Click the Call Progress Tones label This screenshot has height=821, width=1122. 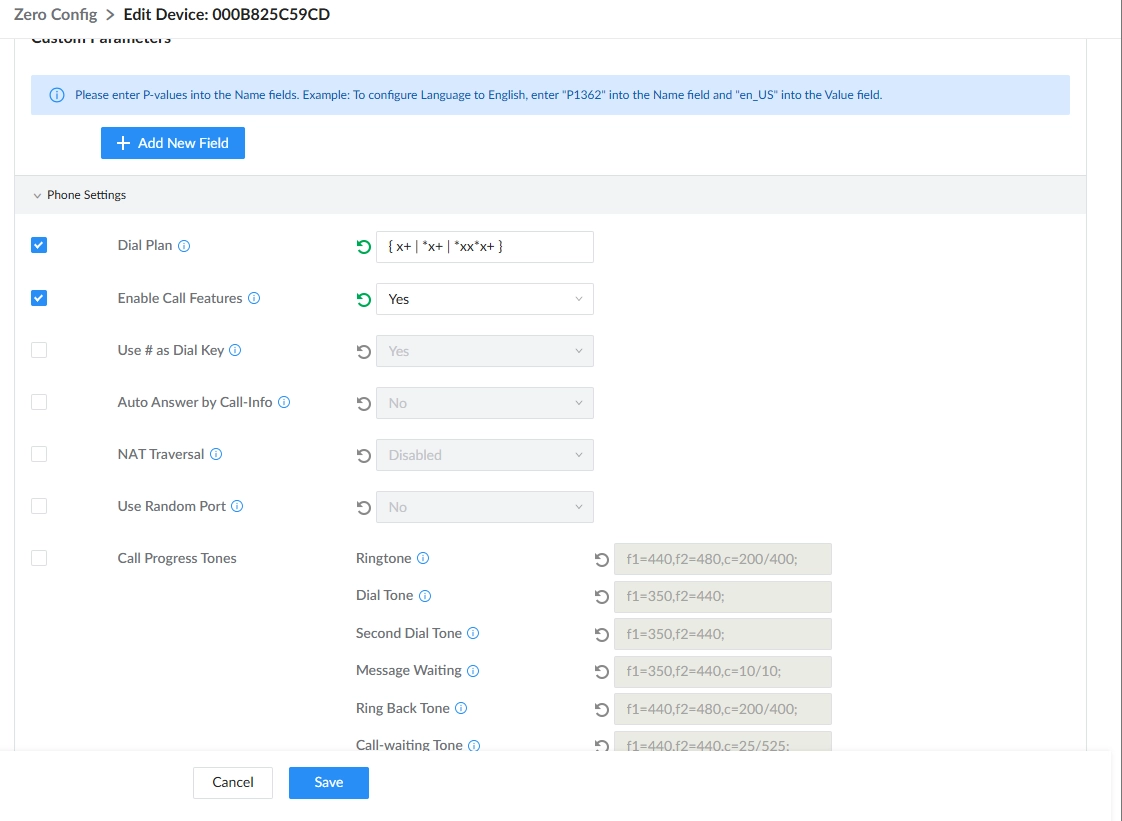coord(177,558)
